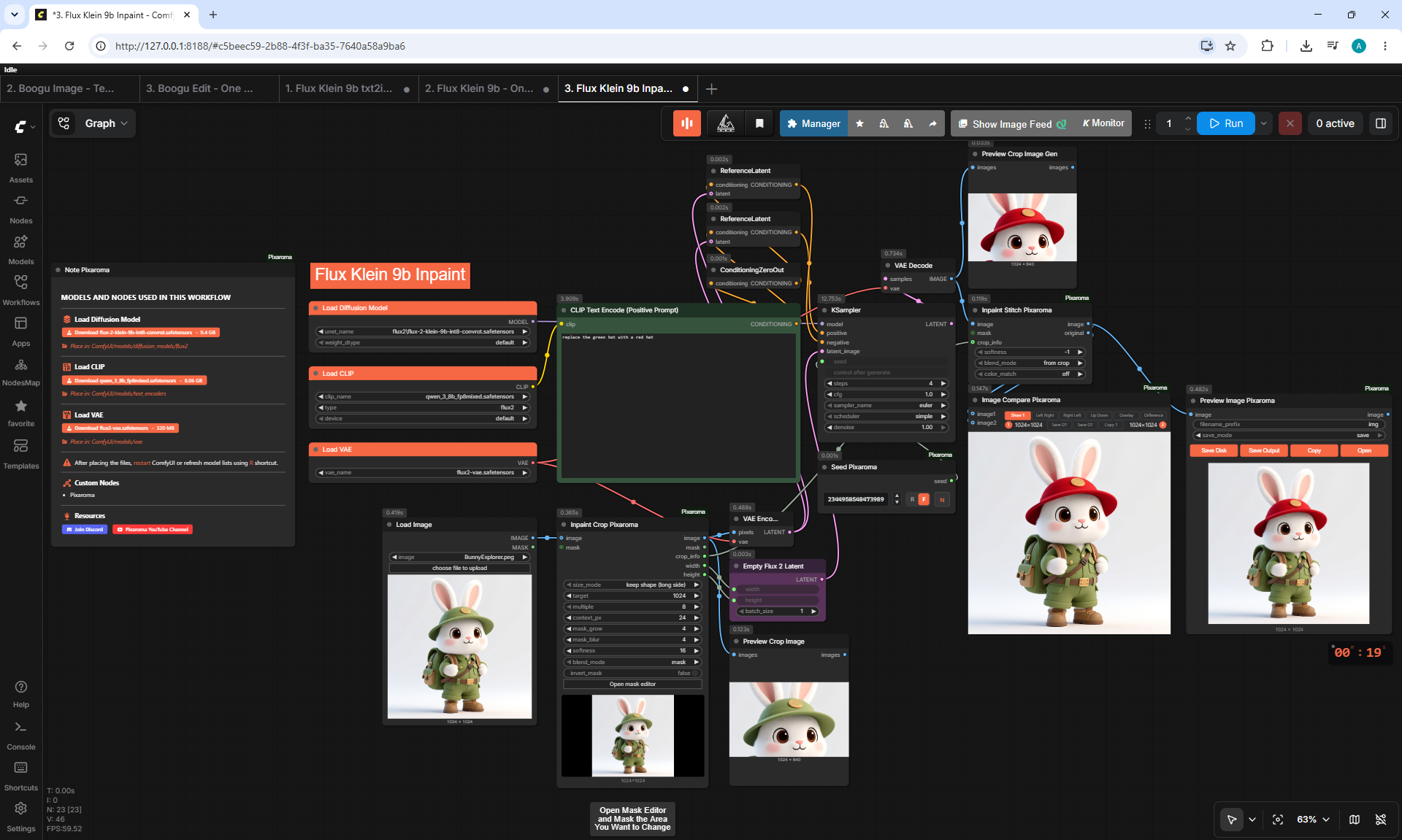This screenshot has width=1402, height=840.
Task: Open the scheduler selector in KSampler
Action: pos(886,416)
